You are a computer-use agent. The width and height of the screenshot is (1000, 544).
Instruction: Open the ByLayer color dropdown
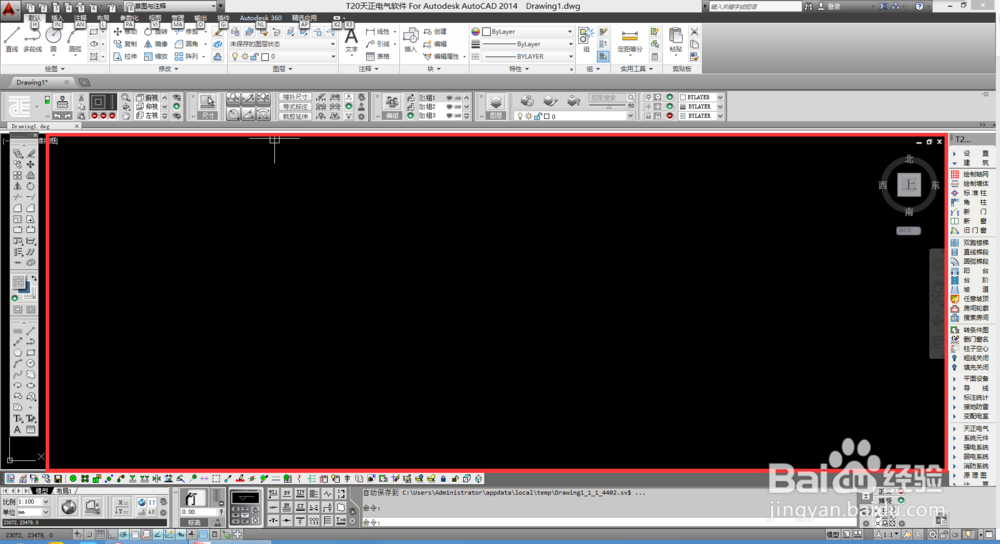tap(527, 31)
